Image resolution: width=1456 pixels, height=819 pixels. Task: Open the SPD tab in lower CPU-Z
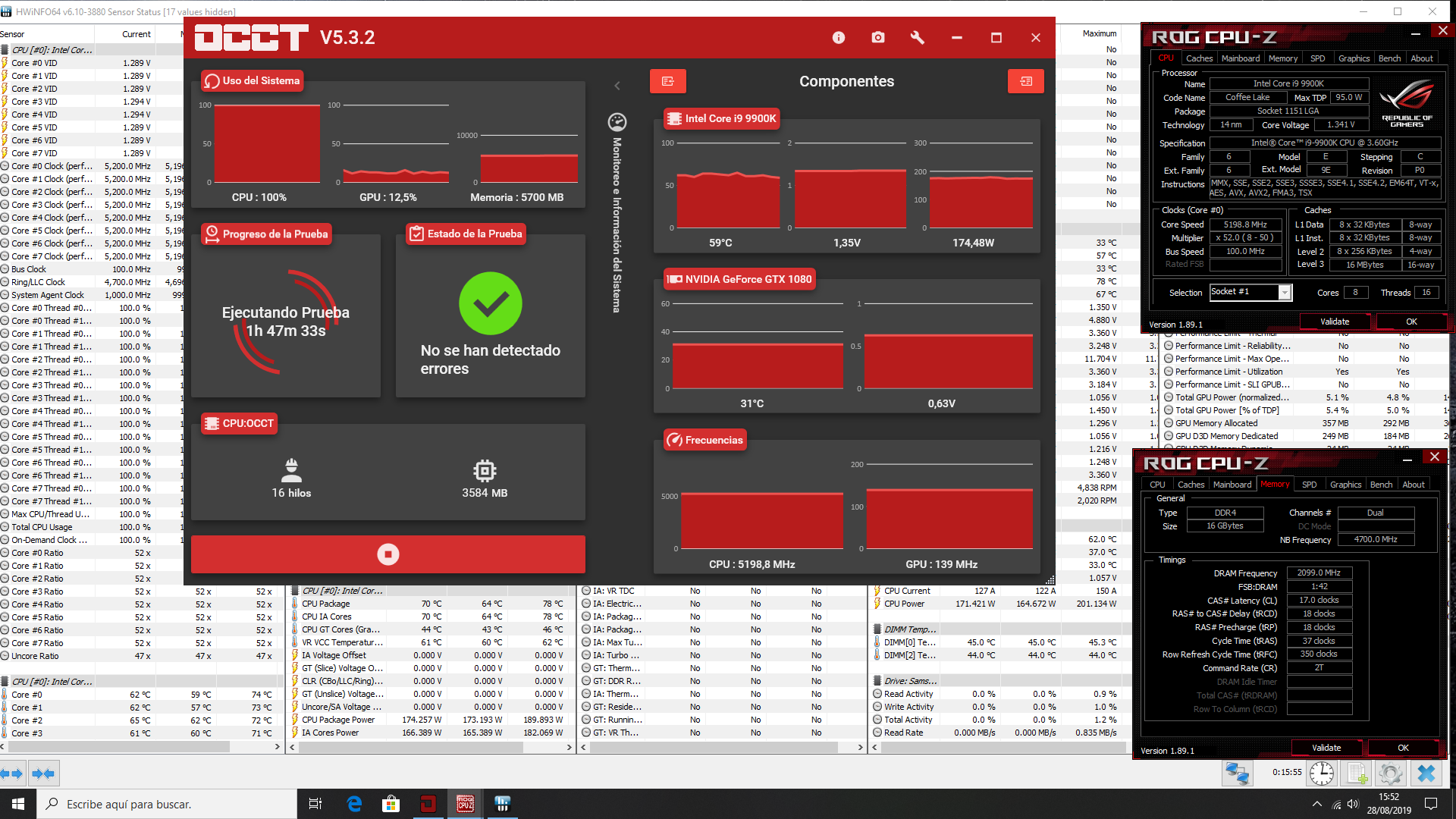pos(1309,485)
